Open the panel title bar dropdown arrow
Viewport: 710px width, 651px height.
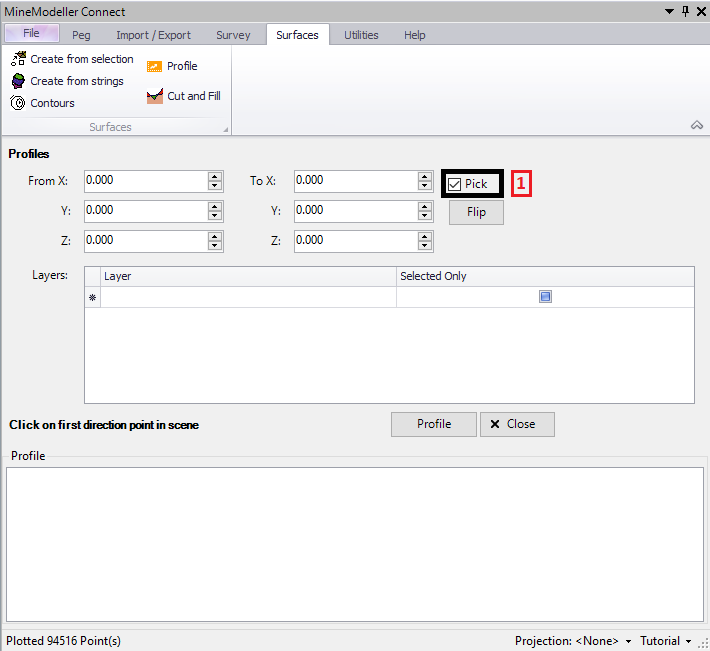tap(669, 11)
